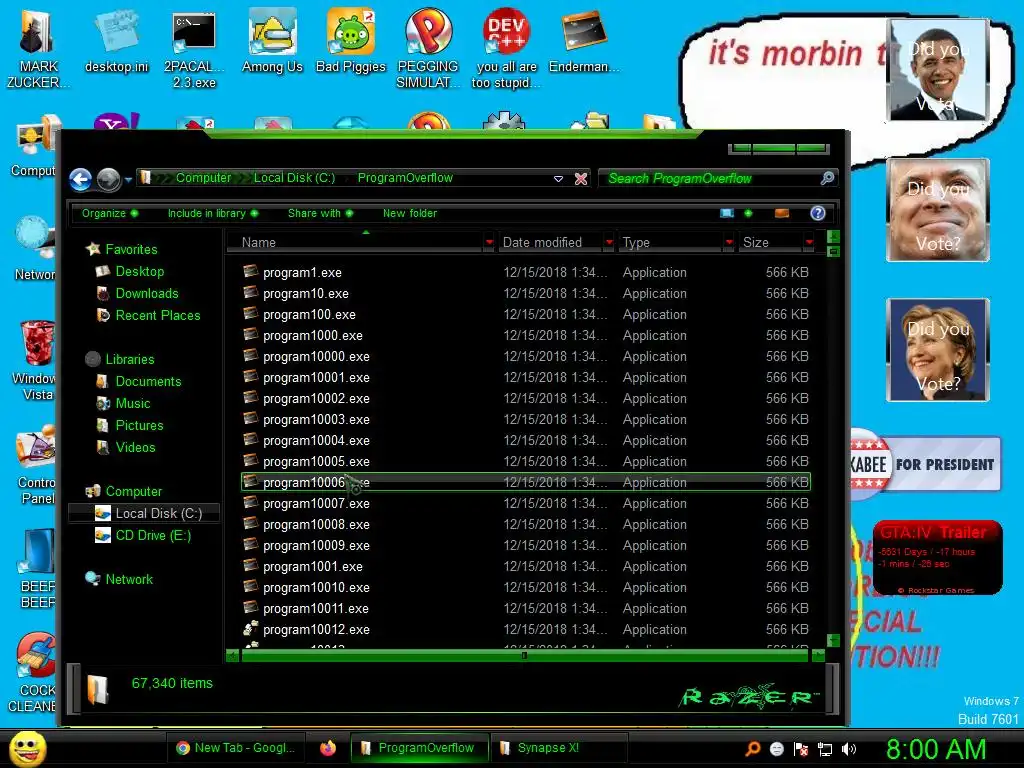The height and width of the screenshot is (768, 1024).
Task: Open PEGGING SIMULATOR desktop icon
Action: point(428,48)
